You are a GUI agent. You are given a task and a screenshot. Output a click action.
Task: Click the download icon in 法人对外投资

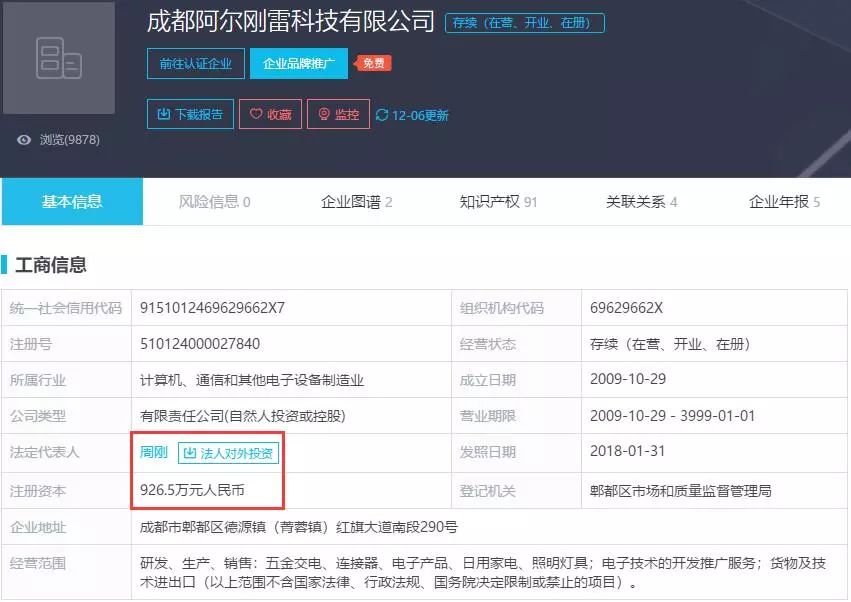pyautogui.click(x=189, y=453)
